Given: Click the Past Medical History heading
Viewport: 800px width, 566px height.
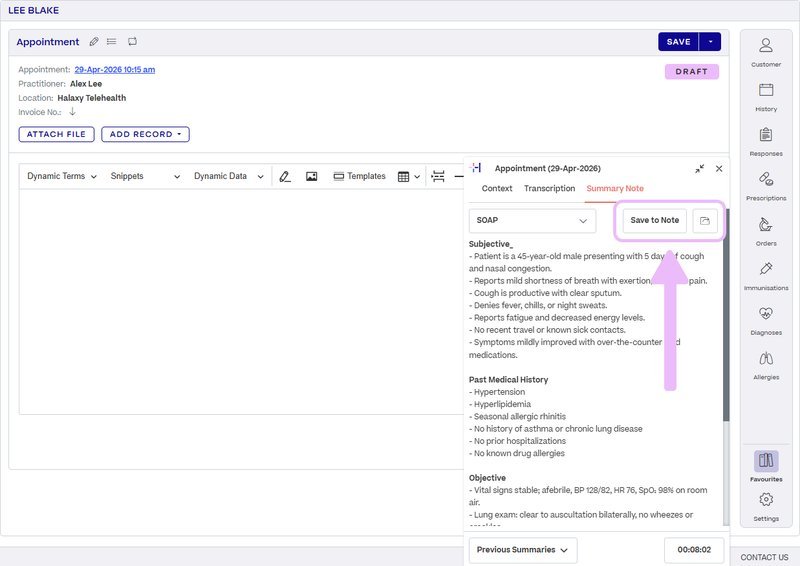Looking at the screenshot, I should 508,380.
